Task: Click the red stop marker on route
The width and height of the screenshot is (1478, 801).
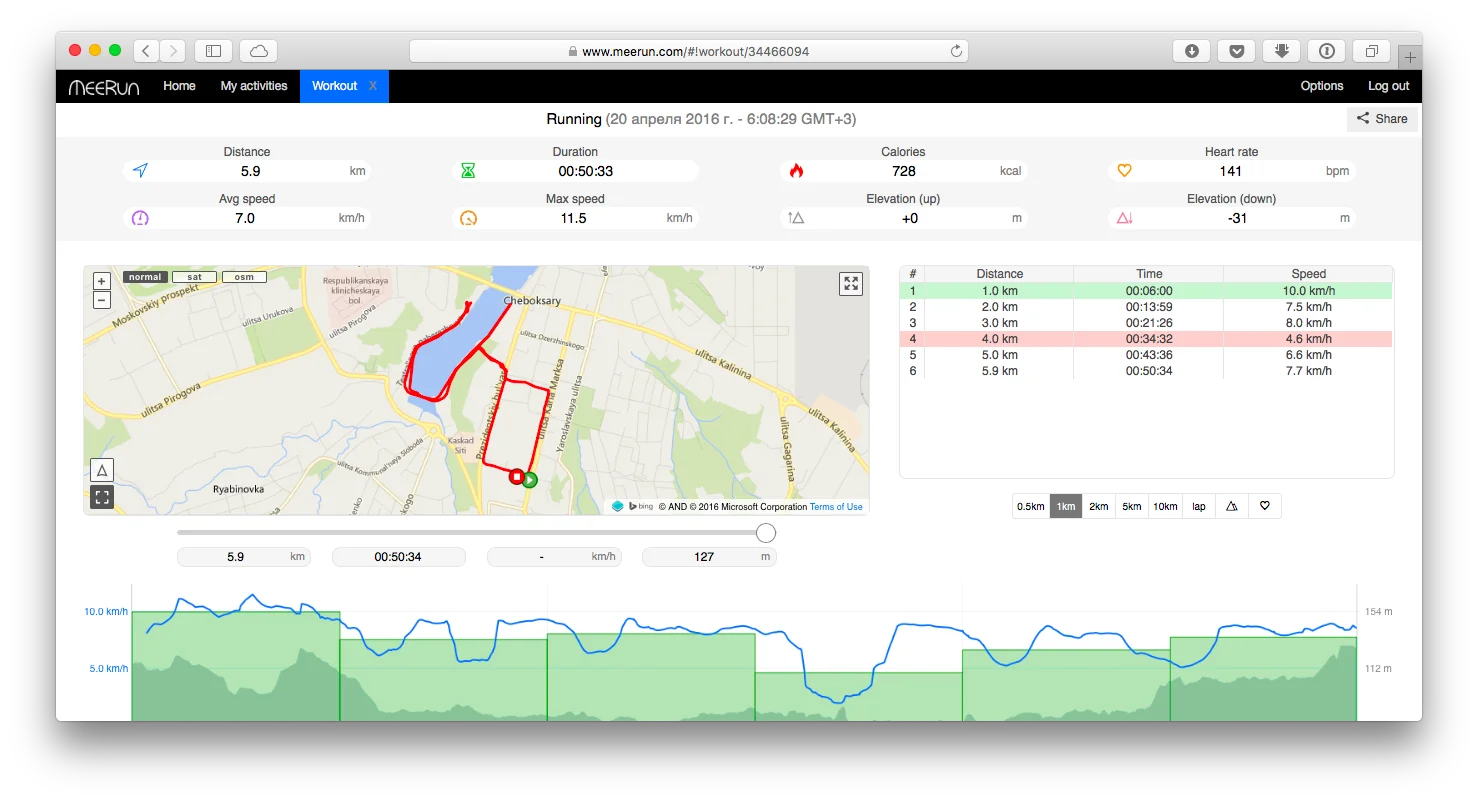Action: point(516,477)
